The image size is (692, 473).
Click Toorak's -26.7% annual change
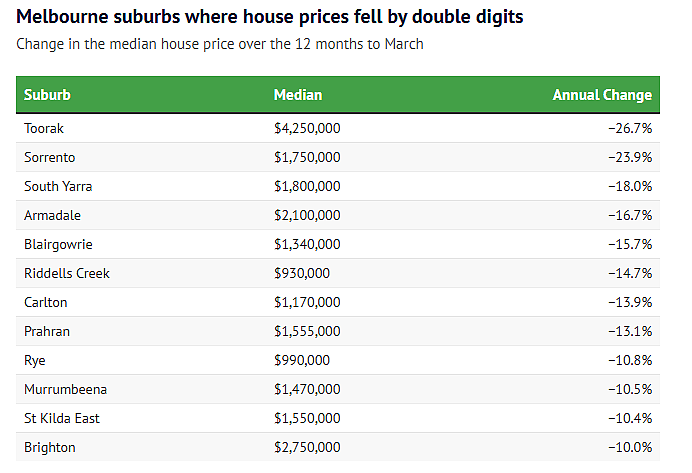click(630, 128)
